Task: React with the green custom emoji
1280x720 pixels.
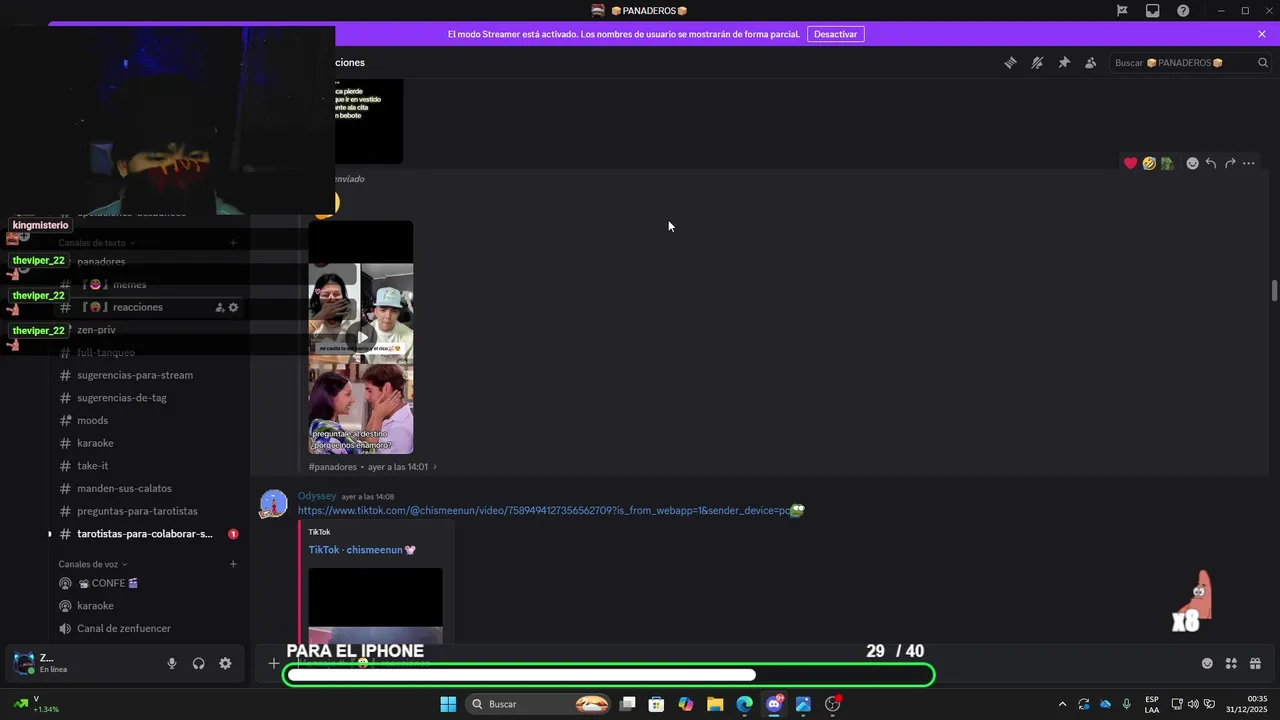Action: (x=1167, y=163)
